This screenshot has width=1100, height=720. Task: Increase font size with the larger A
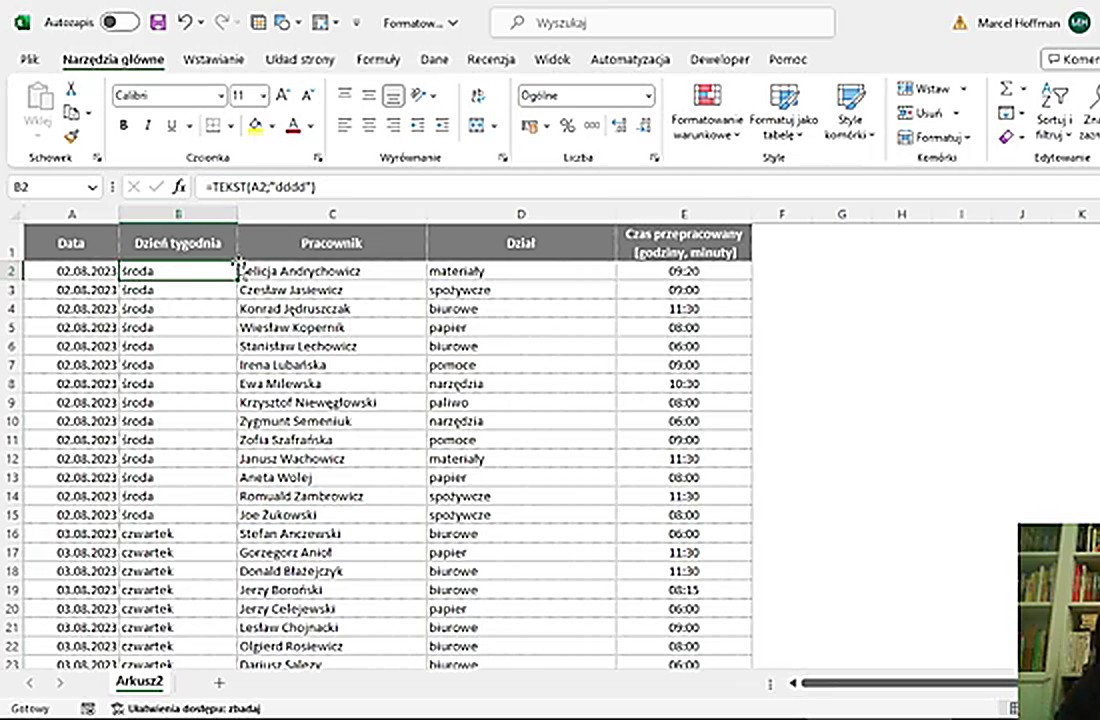pyautogui.click(x=282, y=96)
